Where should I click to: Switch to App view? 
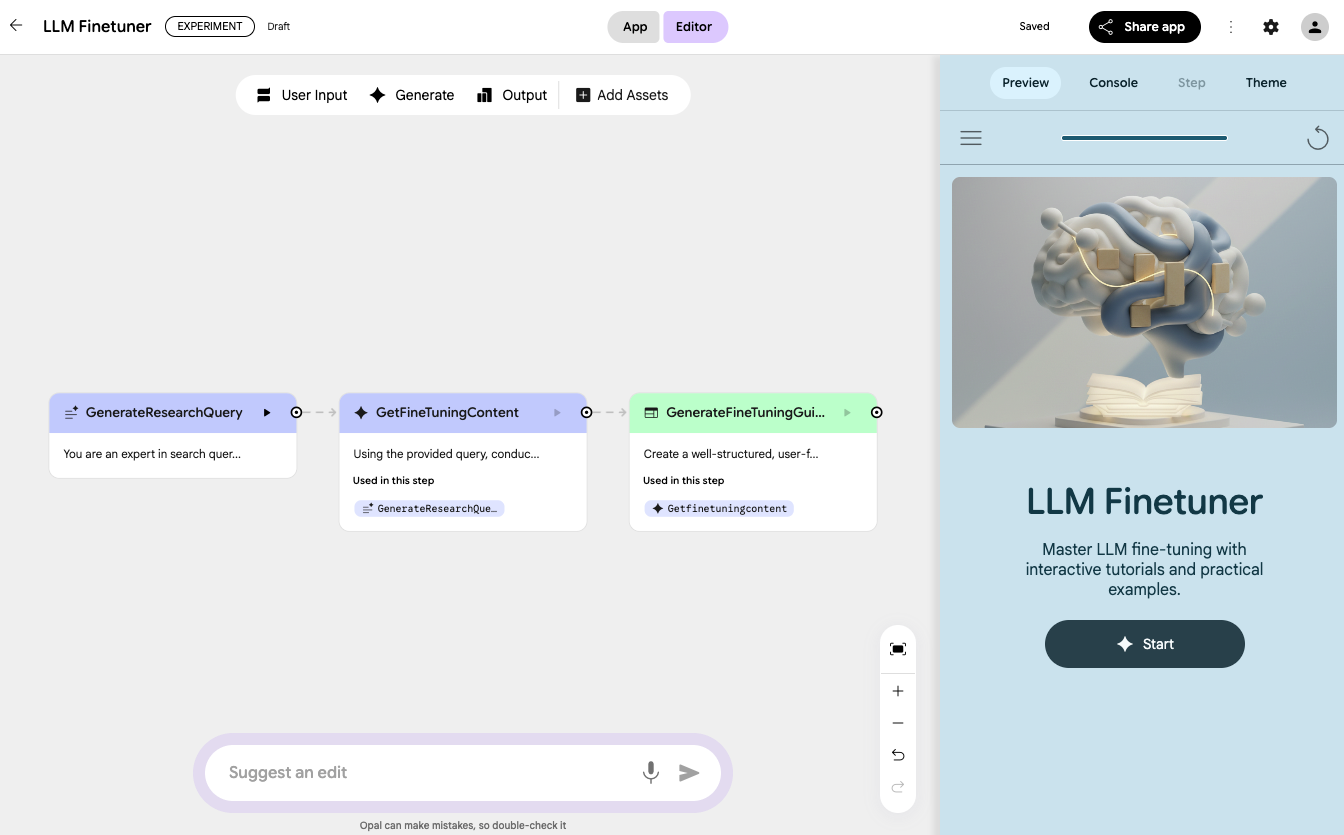635,27
